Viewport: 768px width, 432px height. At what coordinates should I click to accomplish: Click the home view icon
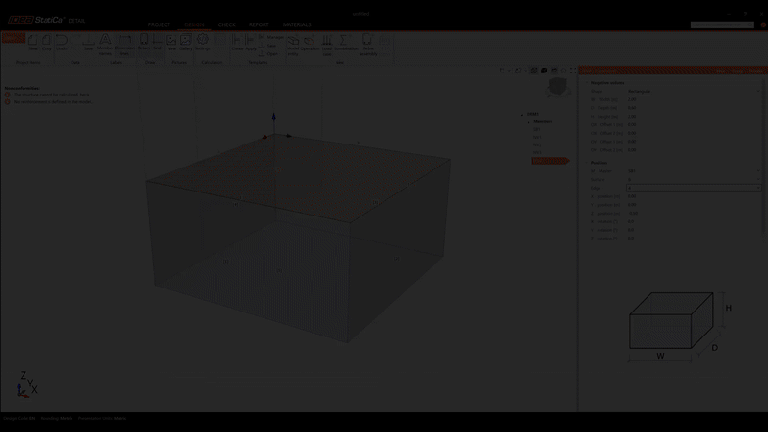[563, 71]
